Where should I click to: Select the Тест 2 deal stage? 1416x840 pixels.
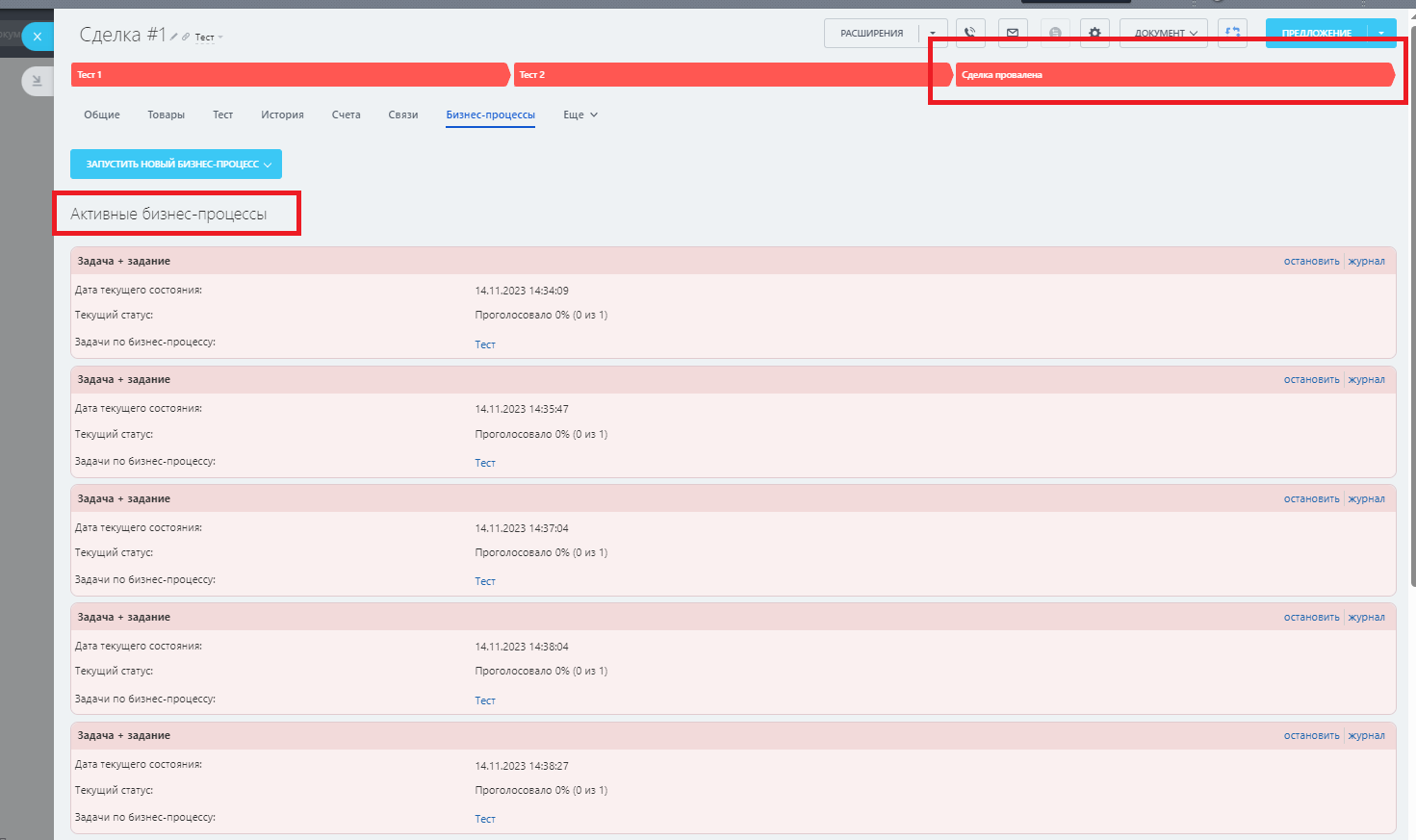[732, 75]
